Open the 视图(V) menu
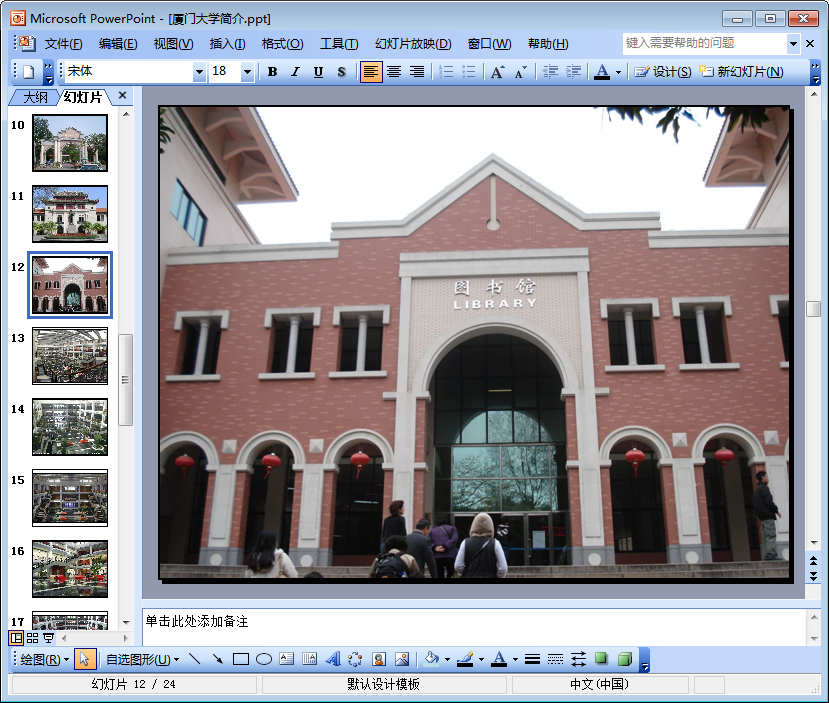 click(173, 44)
